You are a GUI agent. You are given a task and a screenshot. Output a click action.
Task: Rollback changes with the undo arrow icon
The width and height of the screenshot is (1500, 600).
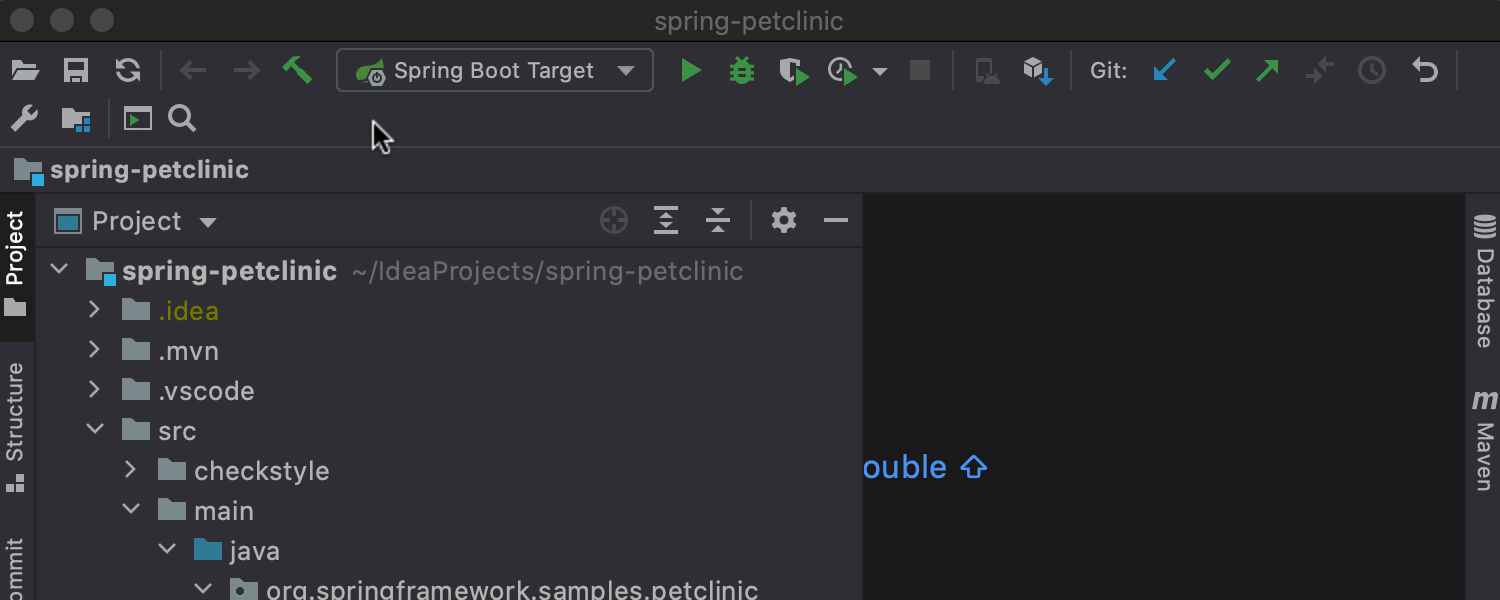point(1424,71)
